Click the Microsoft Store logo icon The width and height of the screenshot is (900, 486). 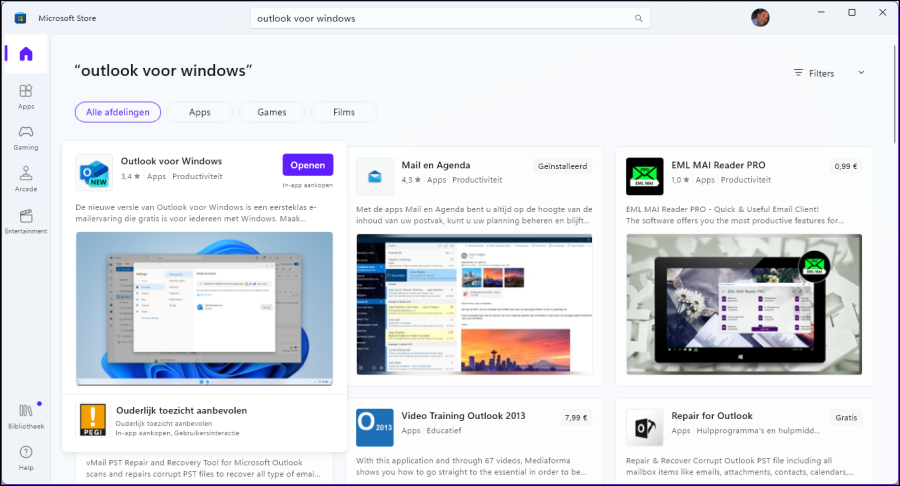coord(20,18)
